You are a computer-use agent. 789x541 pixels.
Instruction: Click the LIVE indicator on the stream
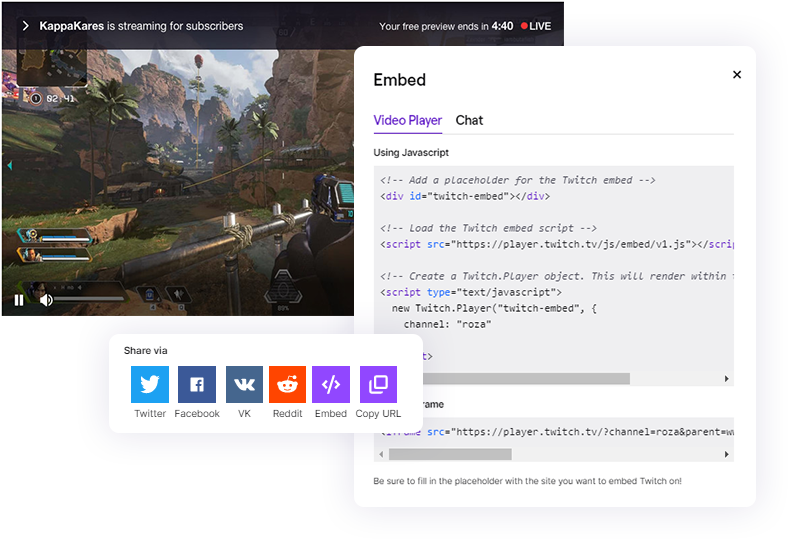pyautogui.click(x=536, y=26)
